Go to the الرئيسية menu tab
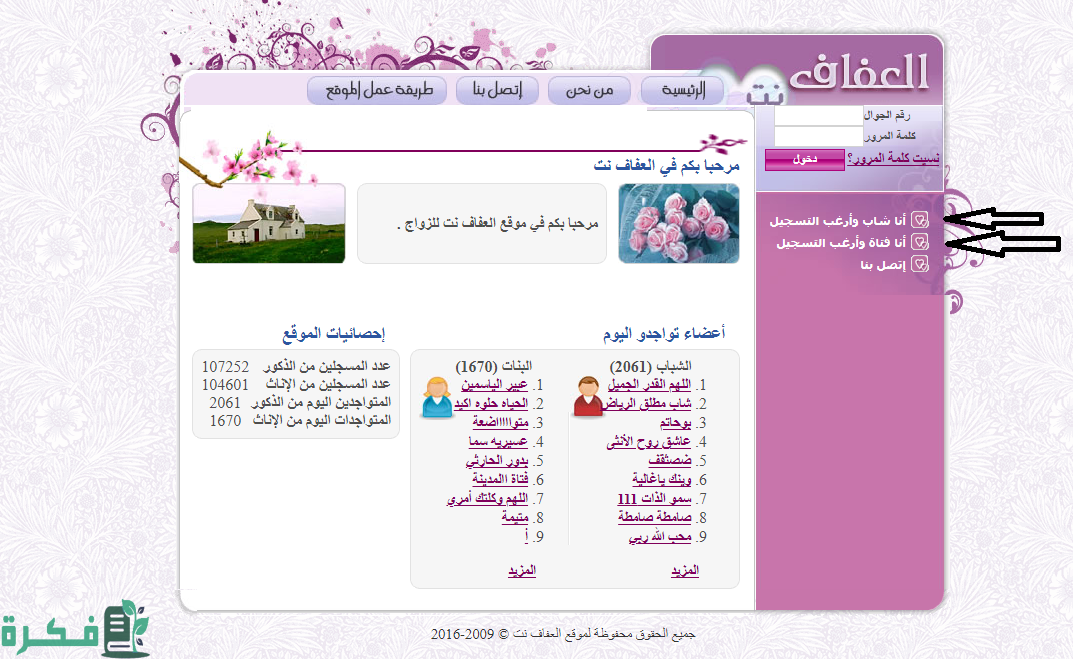Image resolution: width=1073 pixels, height=659 pixels. pyautogui.click(x=683, y=91)
